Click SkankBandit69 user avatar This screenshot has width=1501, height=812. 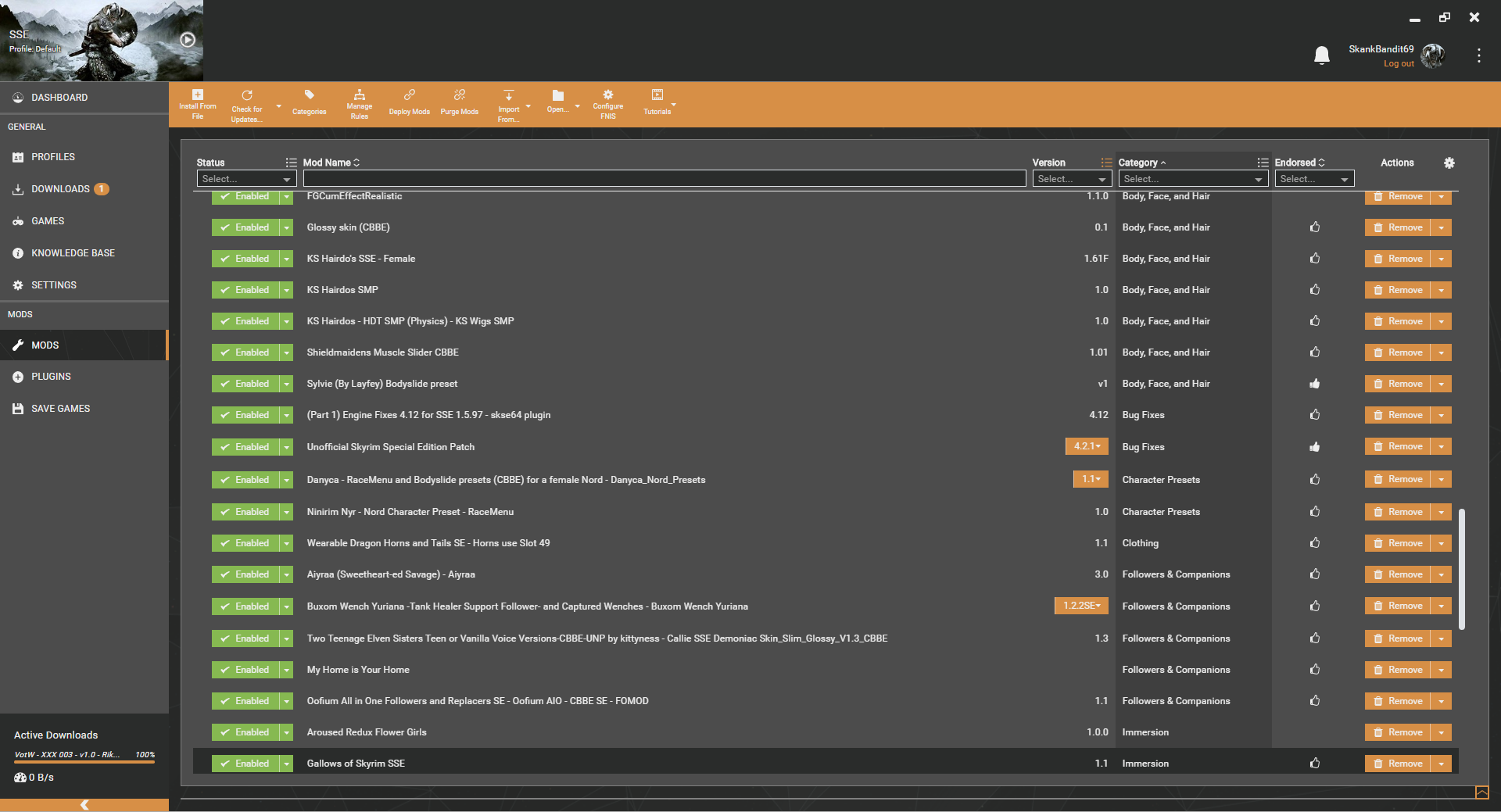coord(1433,55)
